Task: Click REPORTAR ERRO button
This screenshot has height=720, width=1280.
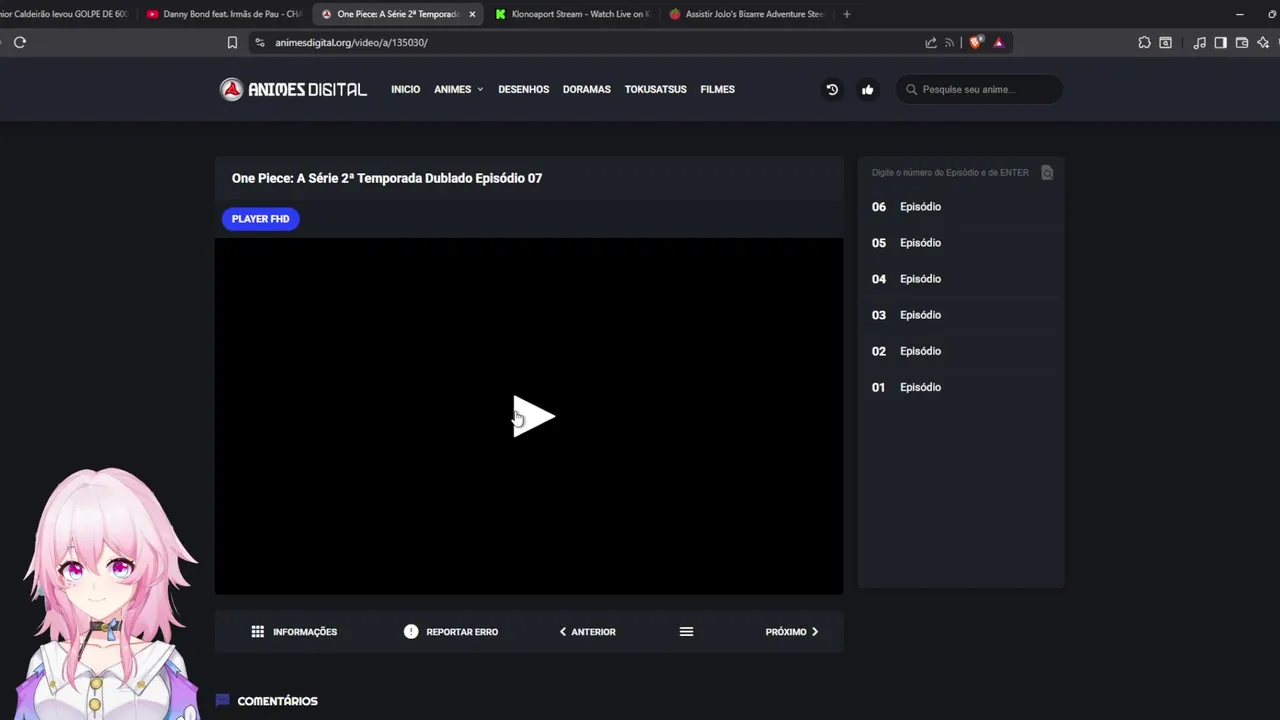Action: pos(451,631)
